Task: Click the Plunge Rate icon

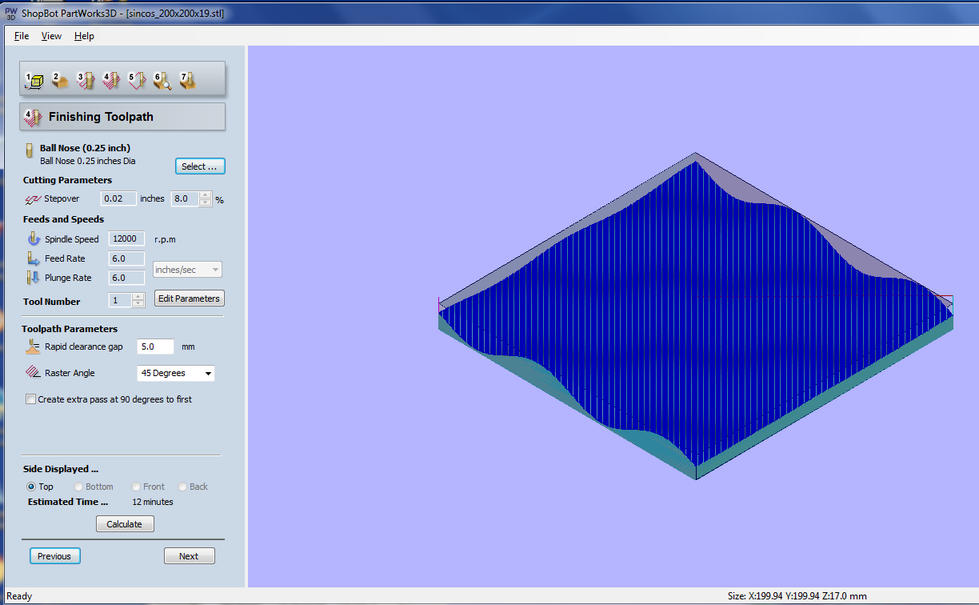Action: pyautogui.click(x=33, y=277)
